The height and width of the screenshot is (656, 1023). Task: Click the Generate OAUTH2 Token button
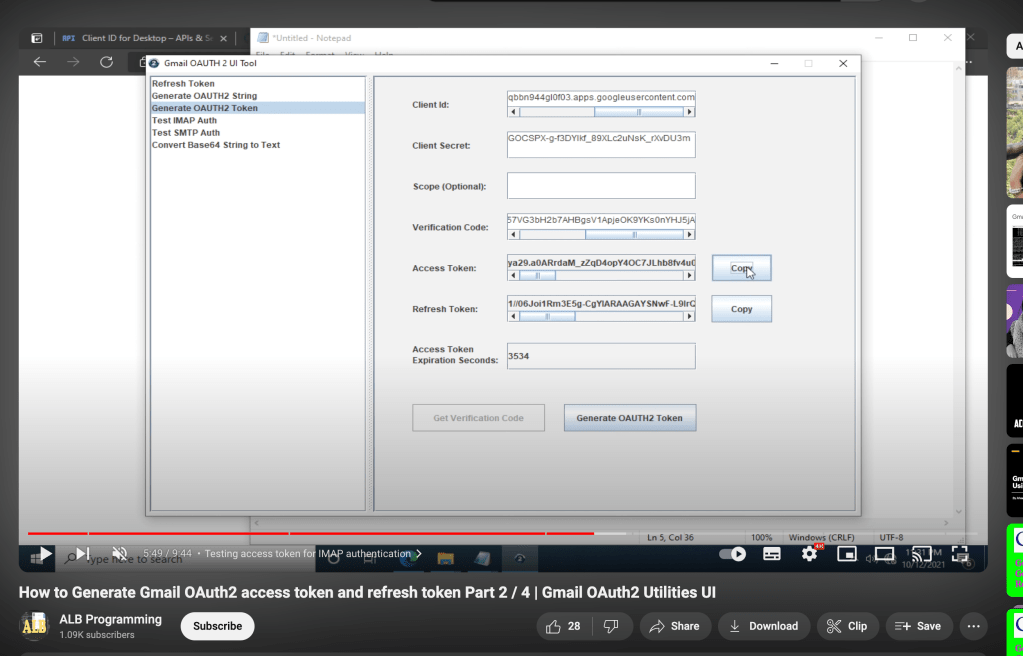pos(630,418)
